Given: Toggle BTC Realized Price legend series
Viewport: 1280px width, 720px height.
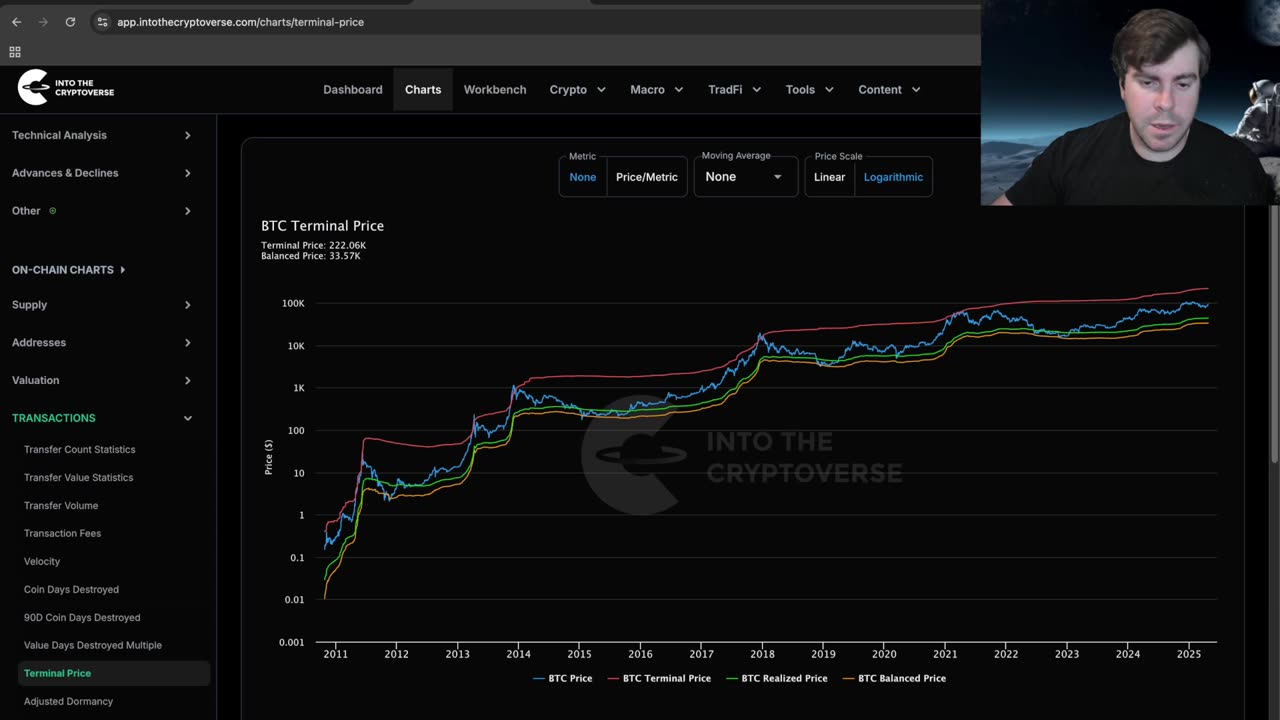Looking at the screenshot, I should 777,679.
